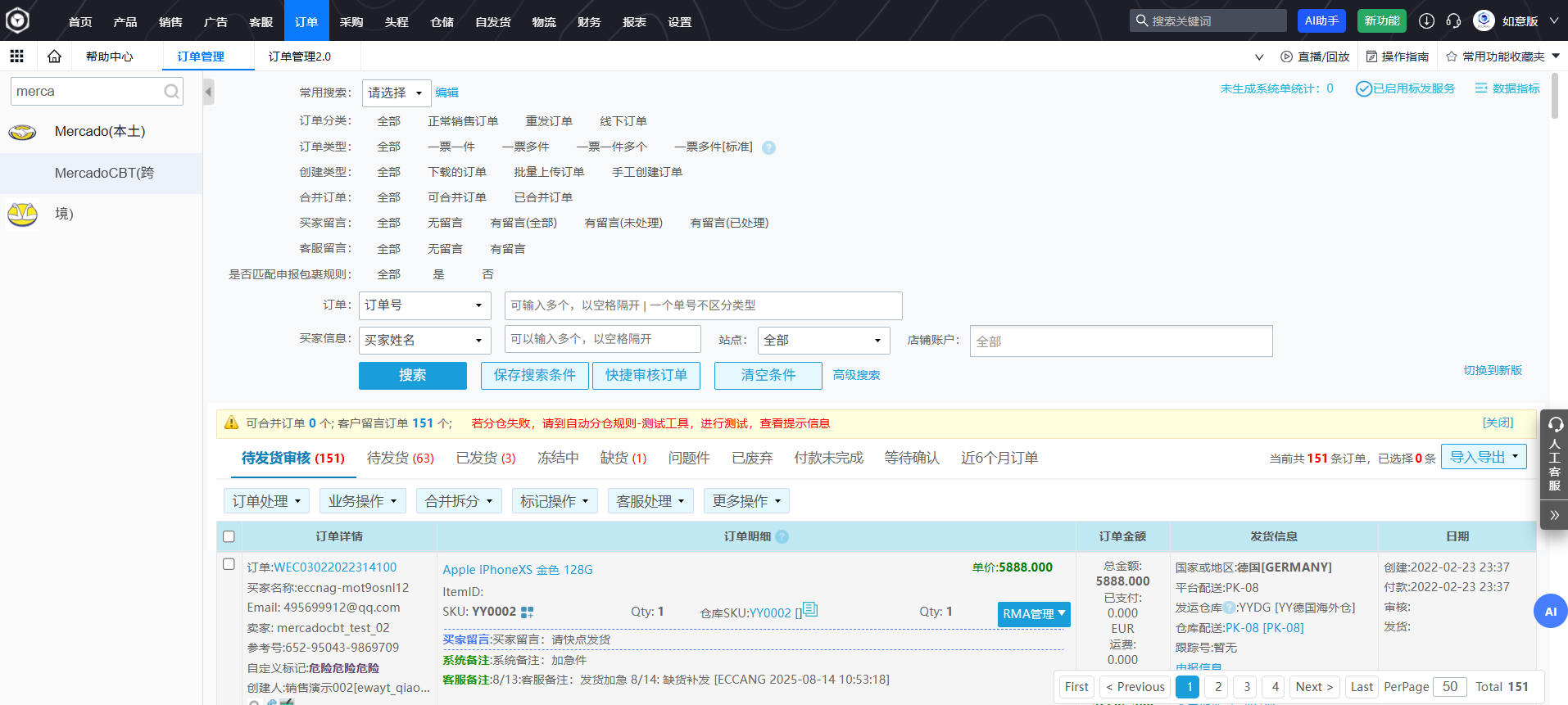Click 清空条件 button
The height and width of the screenshot is (705, 1568).
pos(768,375)
